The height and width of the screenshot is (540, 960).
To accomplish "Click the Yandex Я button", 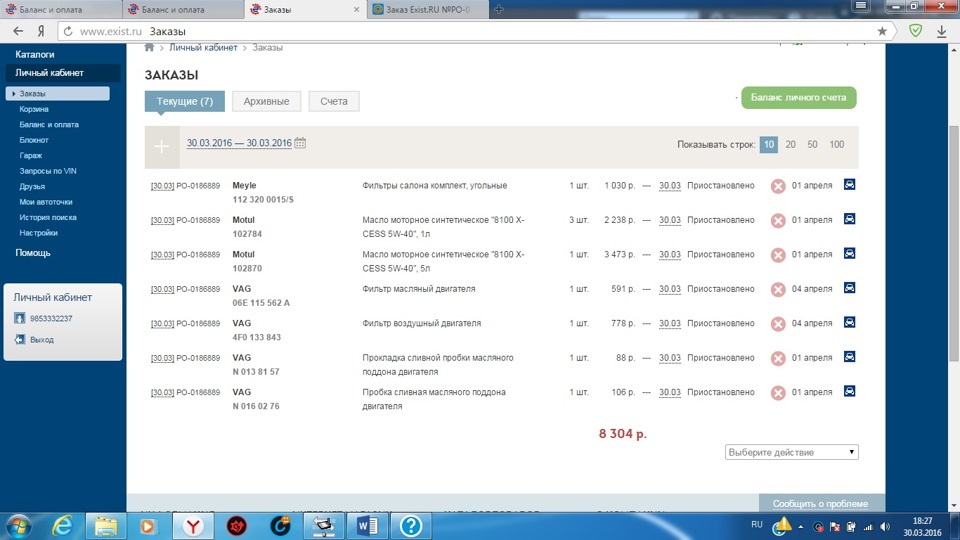I will [x=41, y=31].
